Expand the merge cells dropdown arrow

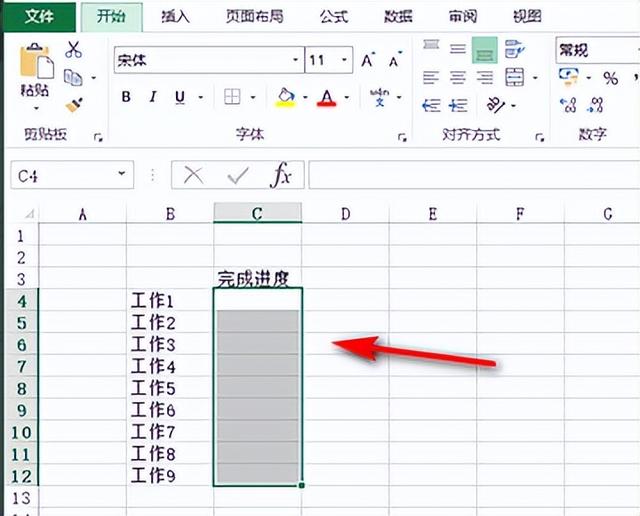536,78
